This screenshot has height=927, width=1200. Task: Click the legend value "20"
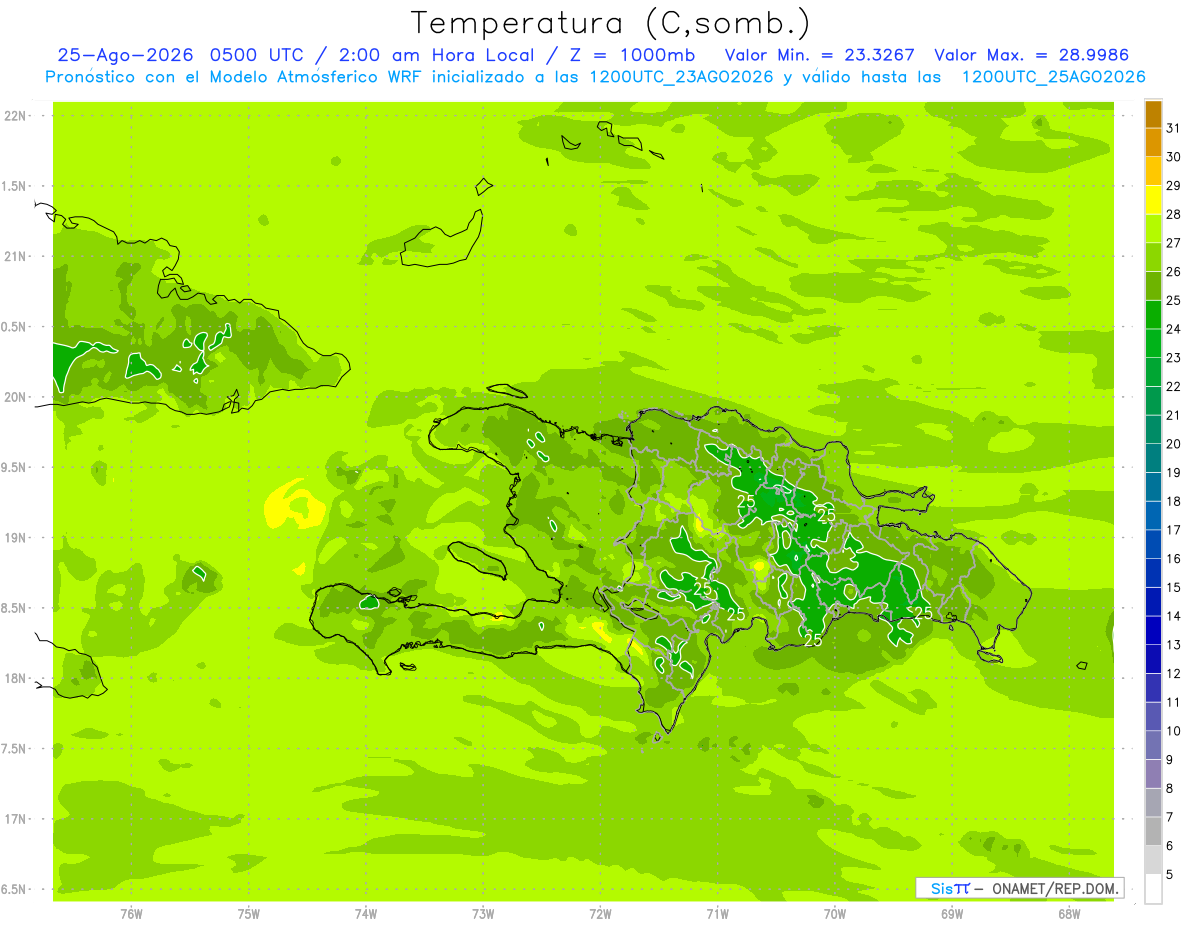1174,444
